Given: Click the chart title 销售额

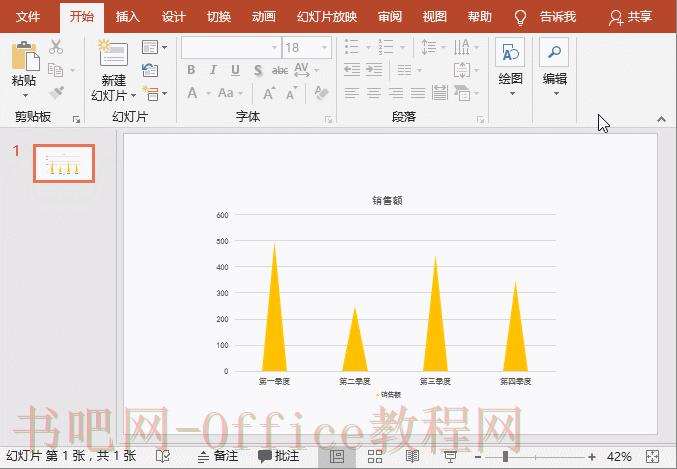Looking at the screenshot, I should click(387, 200).
